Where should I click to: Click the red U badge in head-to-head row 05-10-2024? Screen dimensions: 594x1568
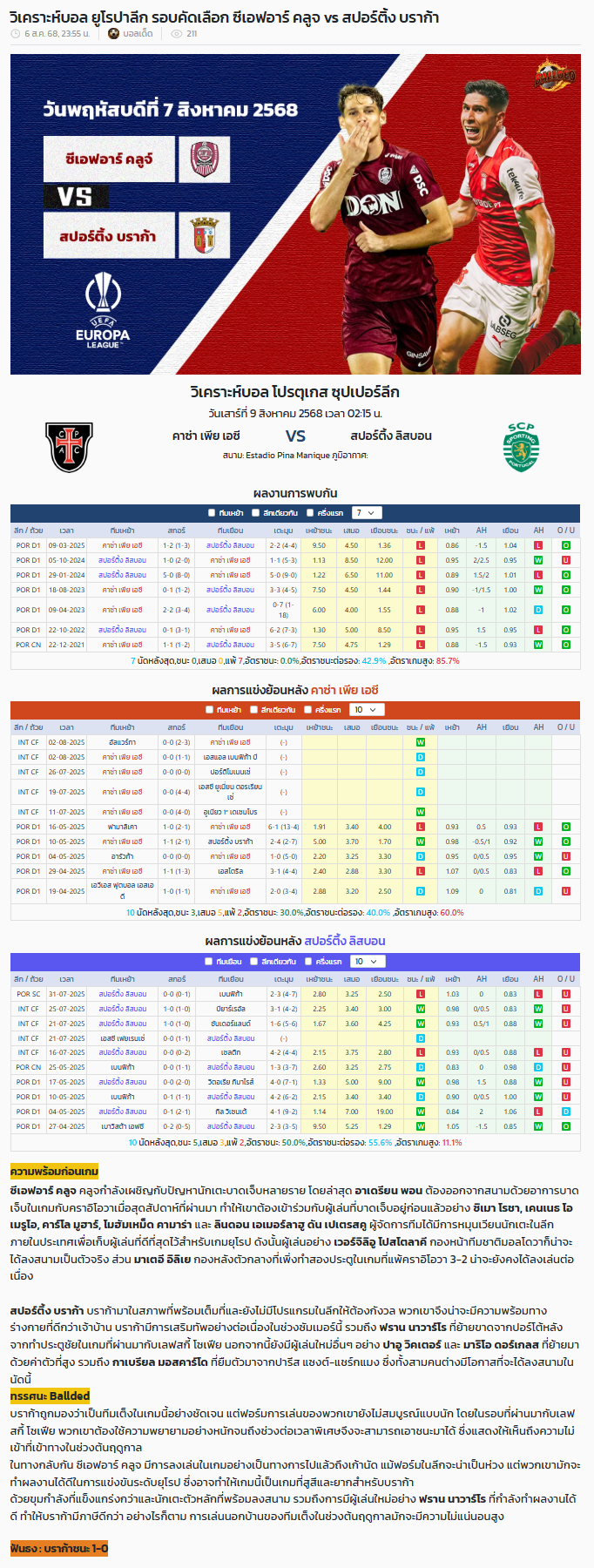tap(566, 560)
